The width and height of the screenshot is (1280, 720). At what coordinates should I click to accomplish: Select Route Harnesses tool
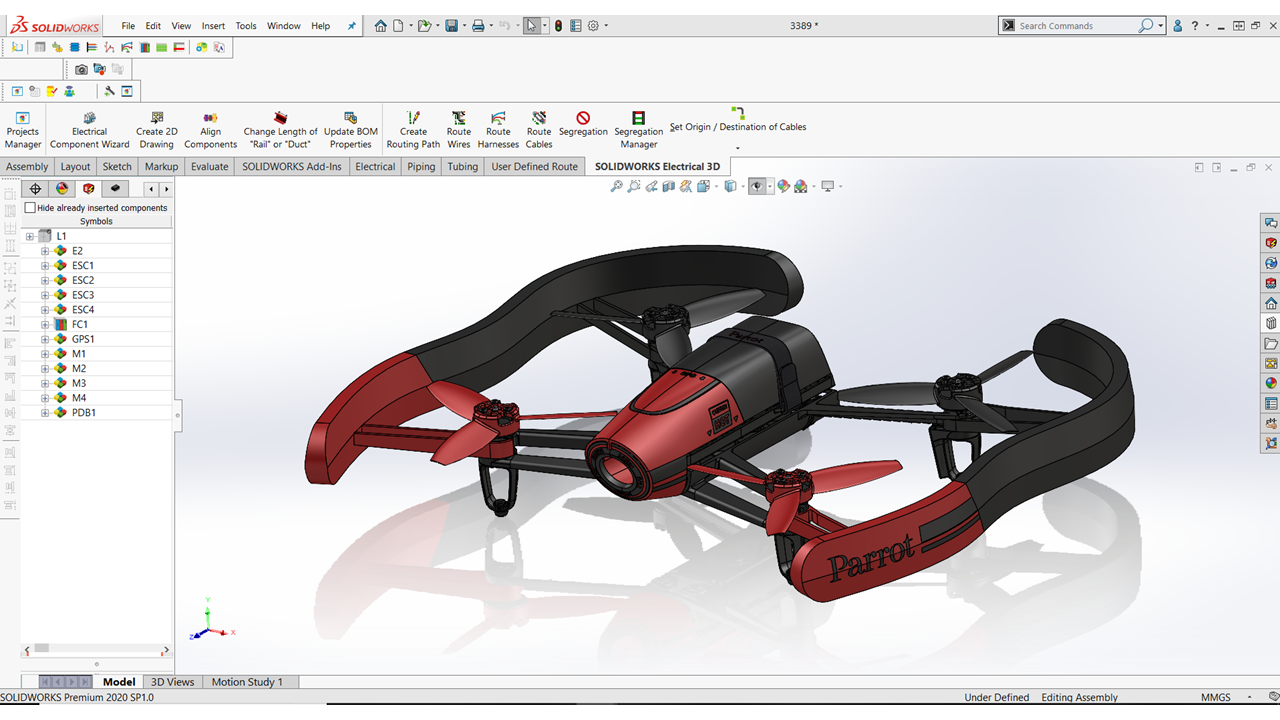(x=498, y=130)
